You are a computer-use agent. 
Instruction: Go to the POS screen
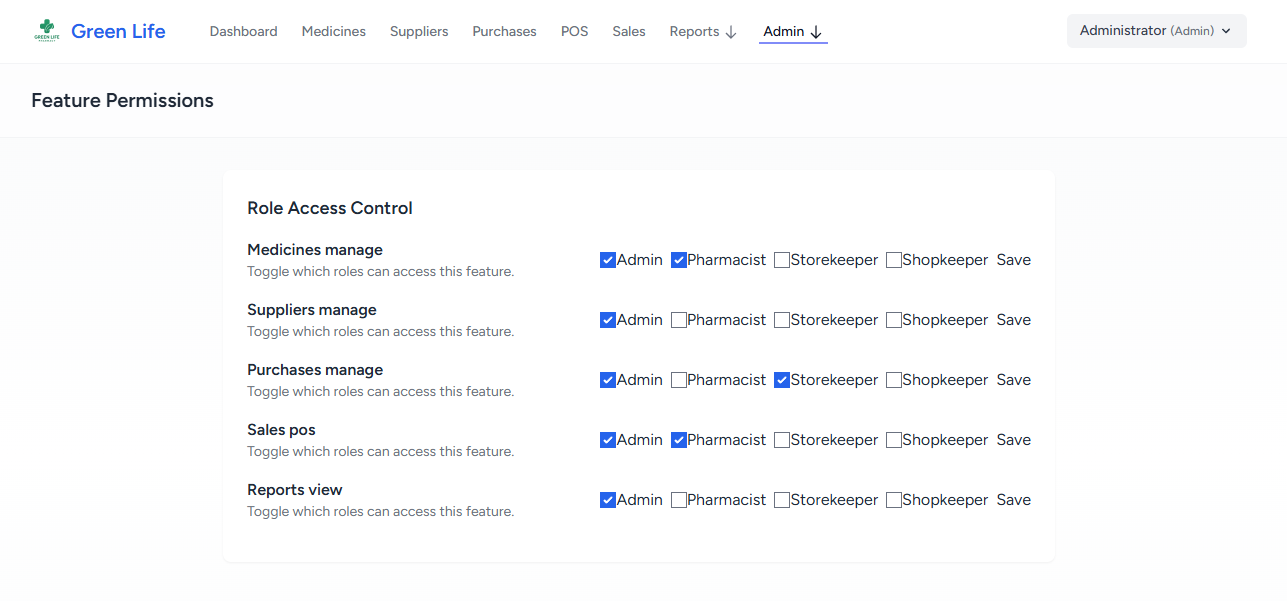(574, 31)
